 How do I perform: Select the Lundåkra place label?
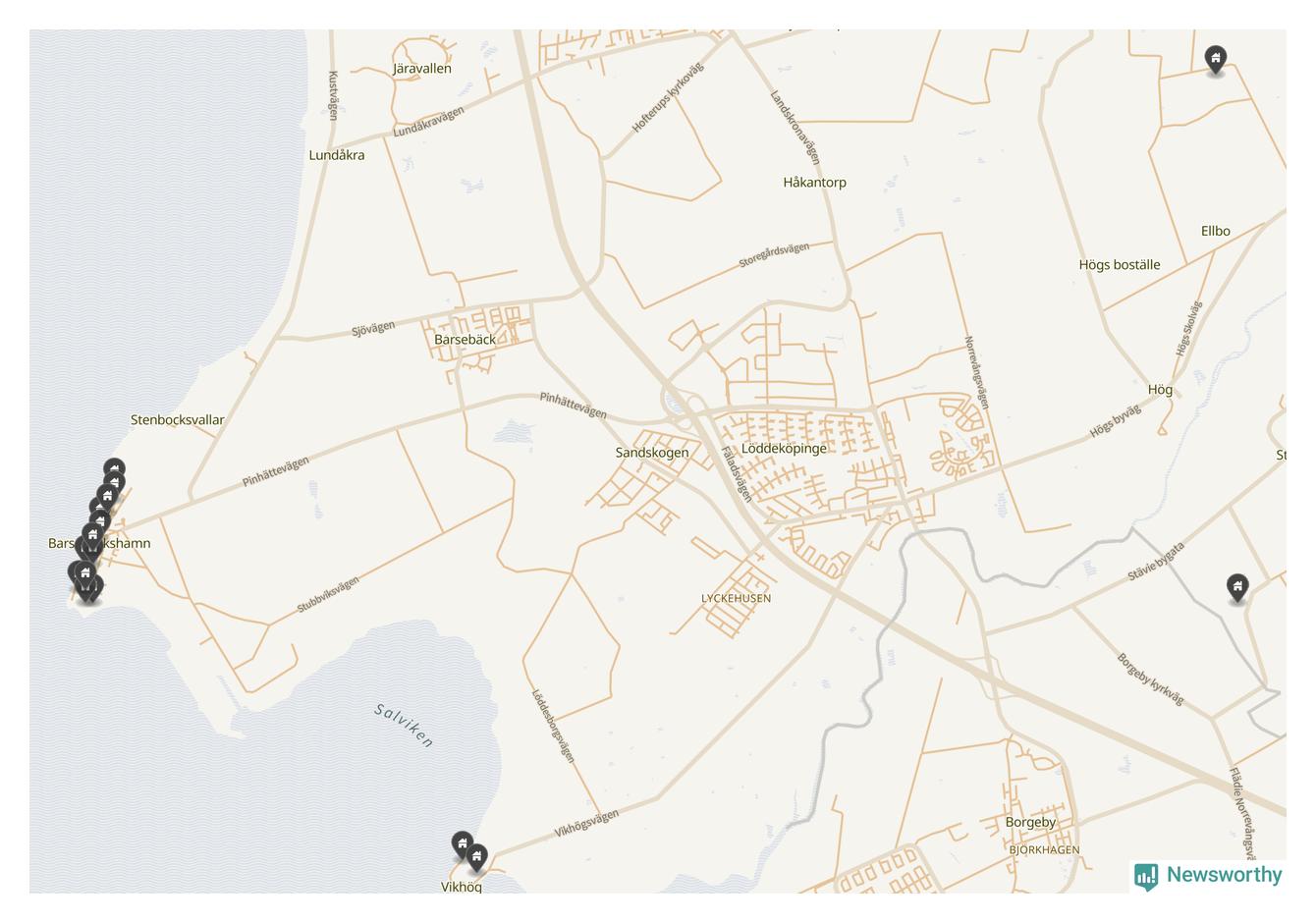pyautogui.click(x=337, y=155)
